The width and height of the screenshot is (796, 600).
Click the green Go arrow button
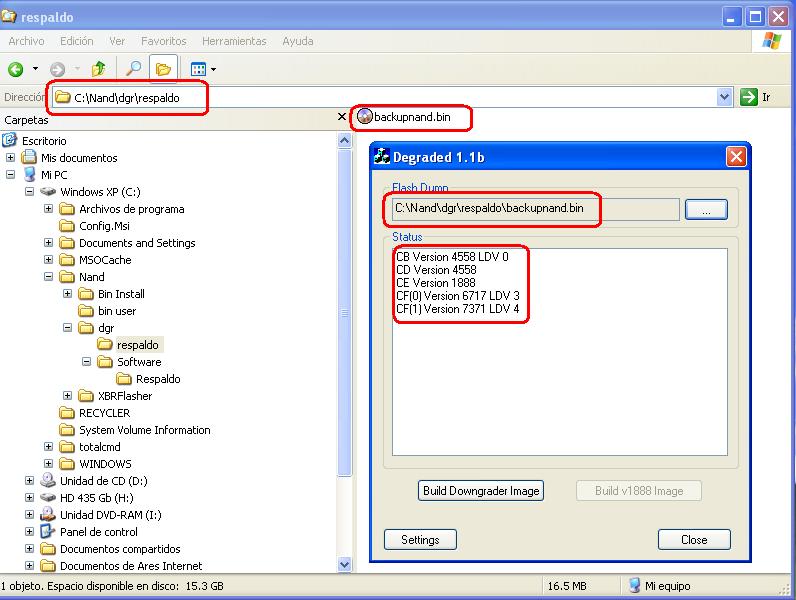748,97
